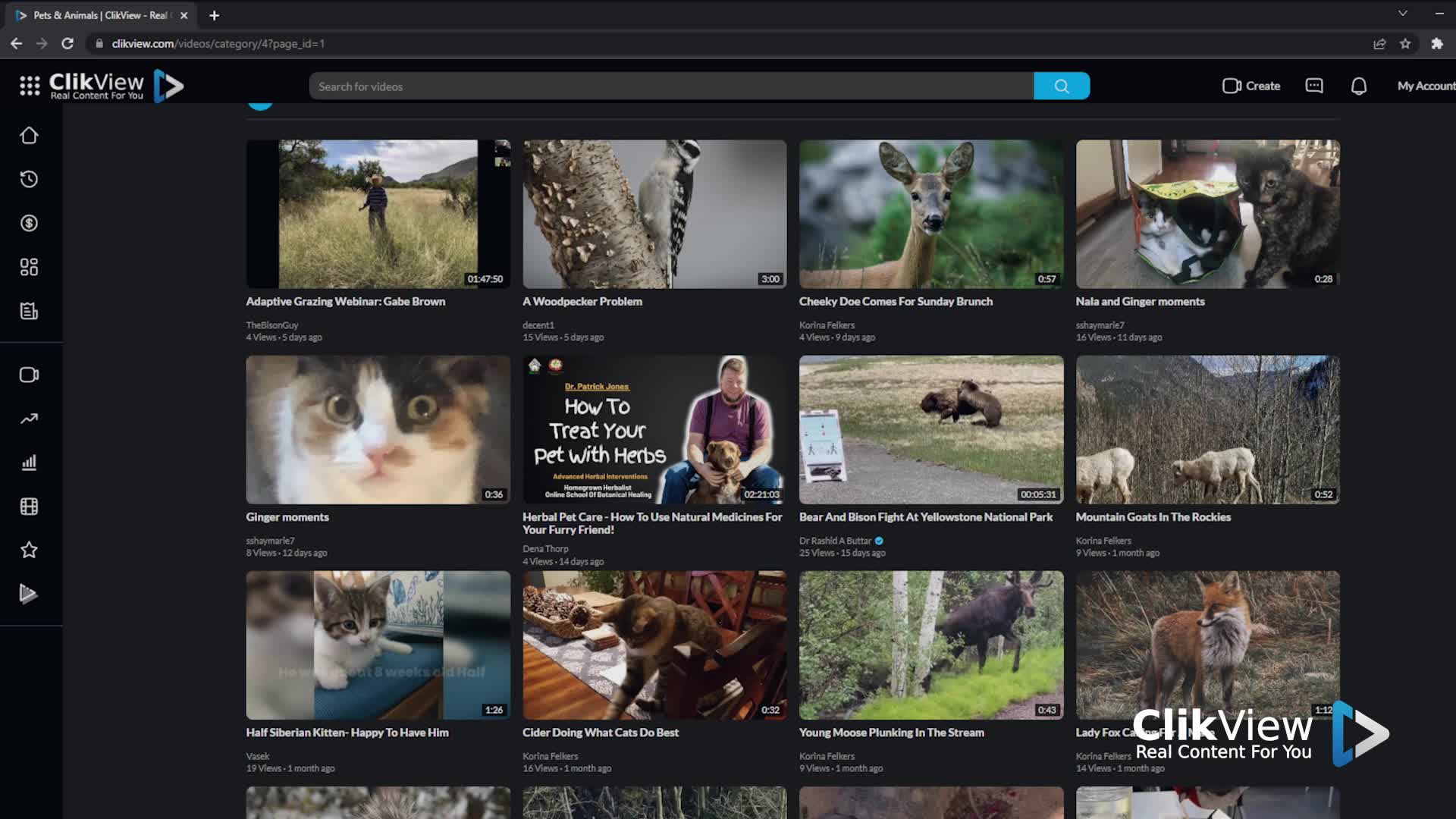Open the video camera icon in sidebar
The image size is (1456, 819).
pyautogui.click(x=29, y=375)
